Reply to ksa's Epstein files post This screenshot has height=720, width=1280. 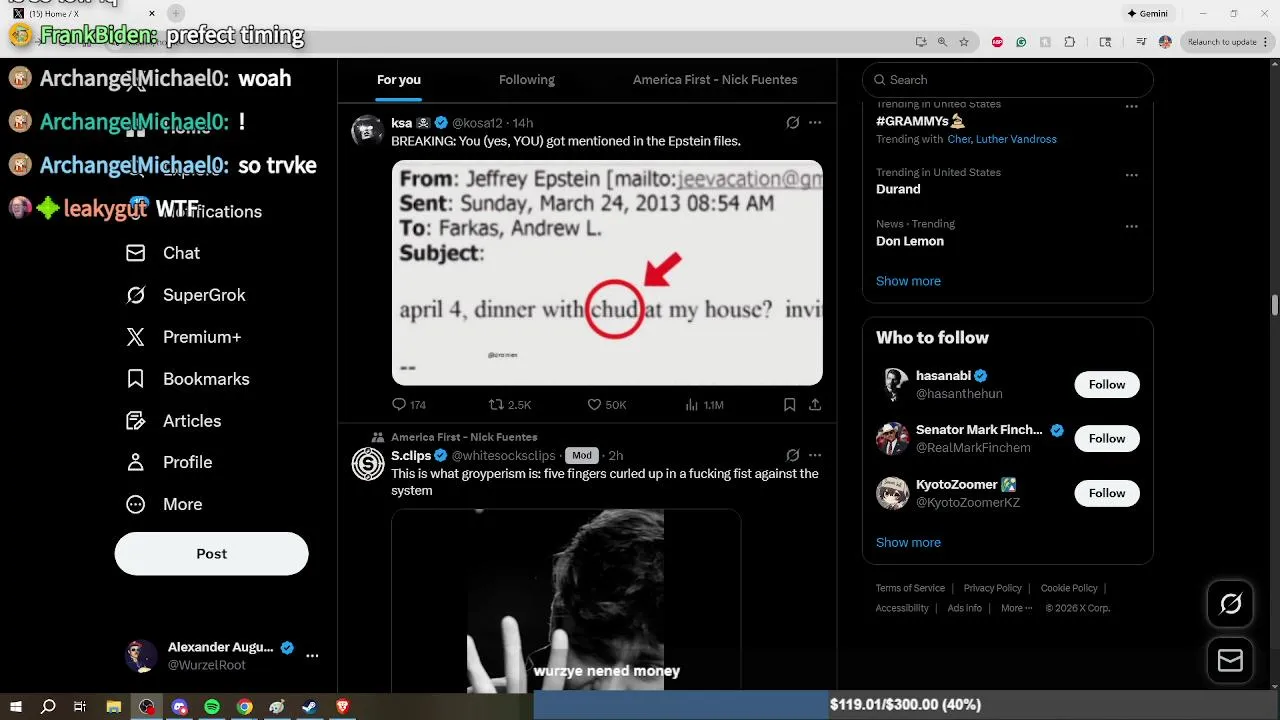(409, 405)
